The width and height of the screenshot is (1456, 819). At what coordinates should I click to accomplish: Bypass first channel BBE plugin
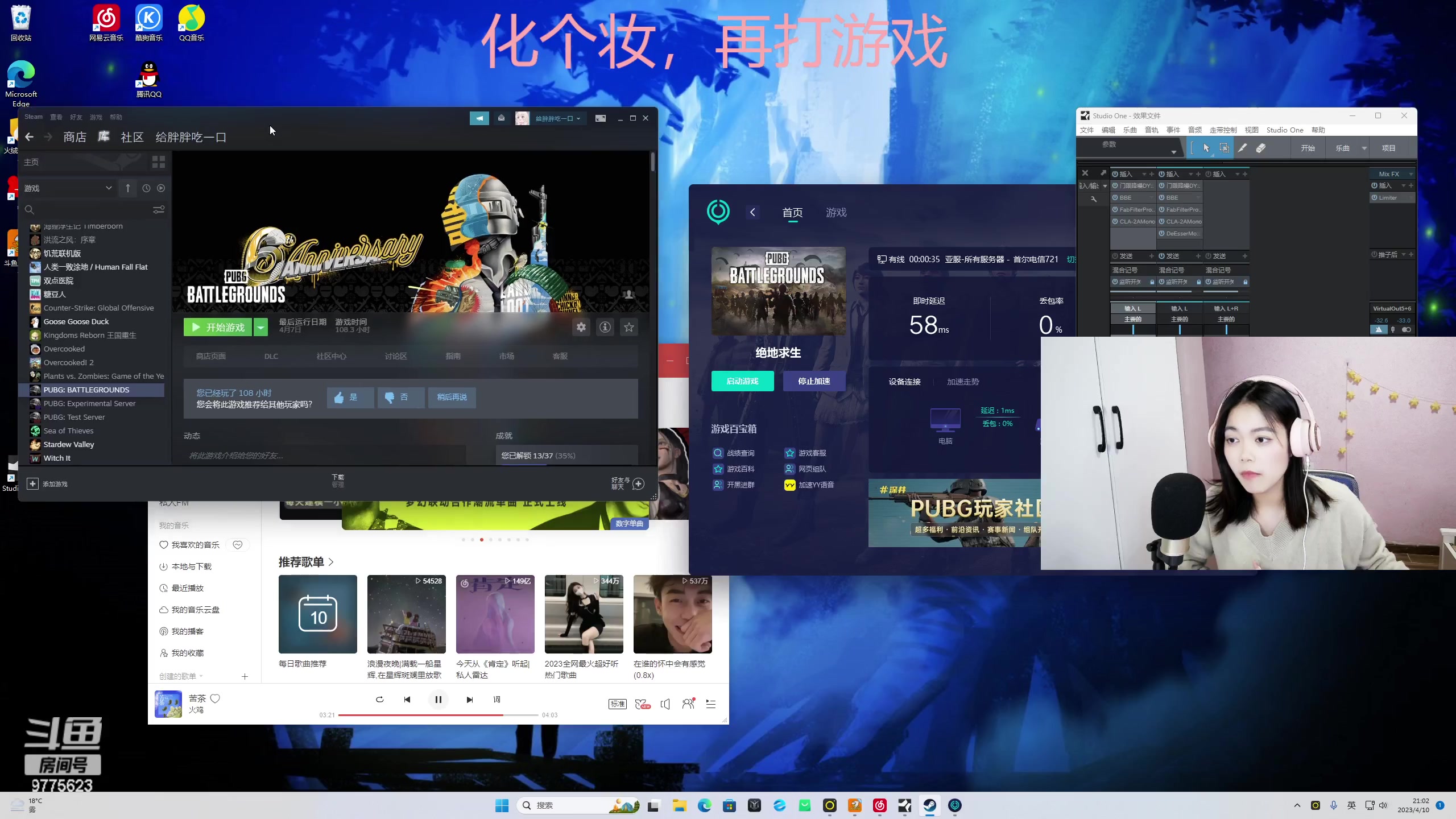[x=1115, y=198]
